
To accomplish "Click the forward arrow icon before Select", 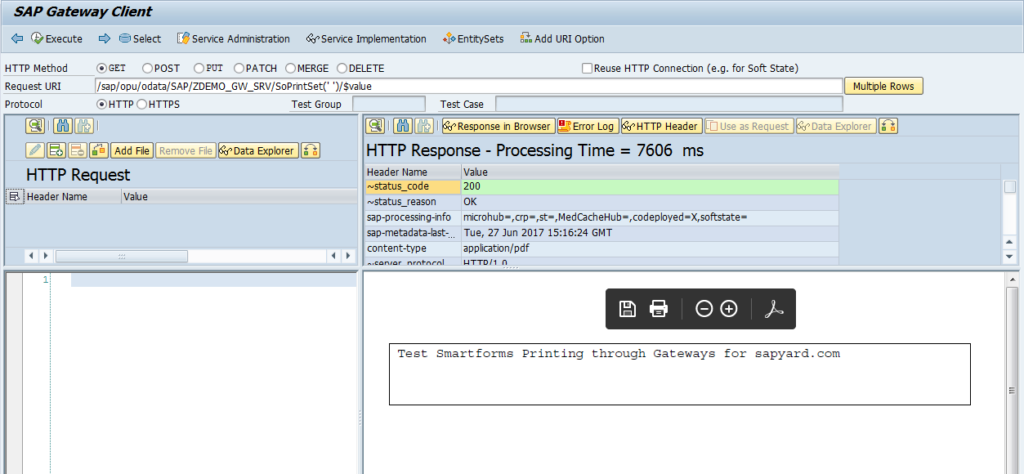I will (104, 39).
